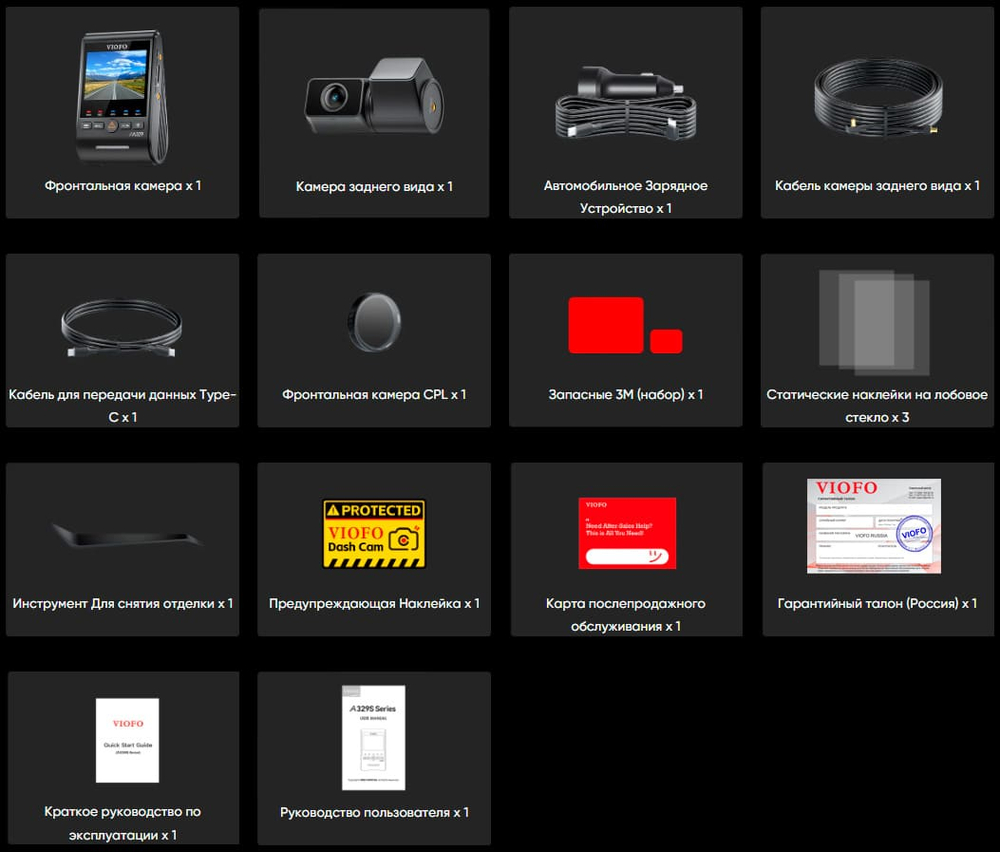The width and height of the screenshot is (1000, 852).
Task: Select 'Руководство пользователя x 1' caption
Action: [374, 812]
